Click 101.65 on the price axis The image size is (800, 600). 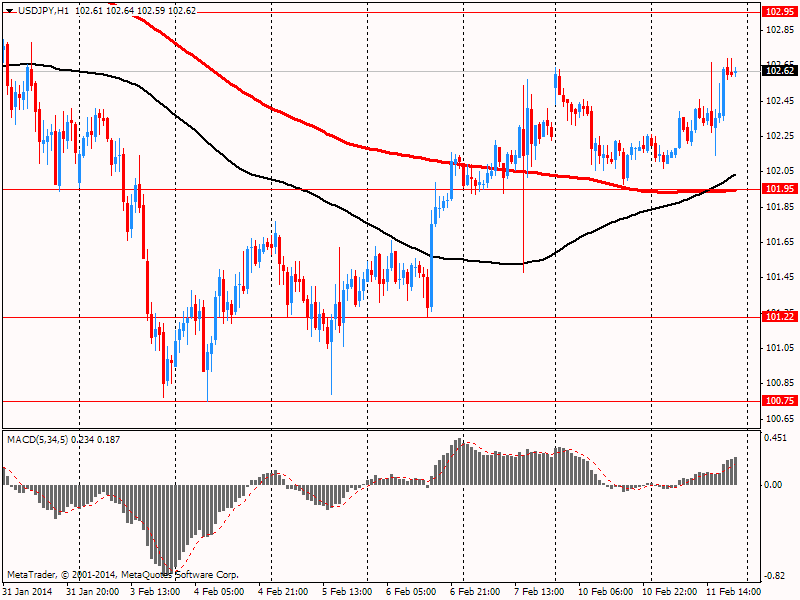click(x=780, y=241)
